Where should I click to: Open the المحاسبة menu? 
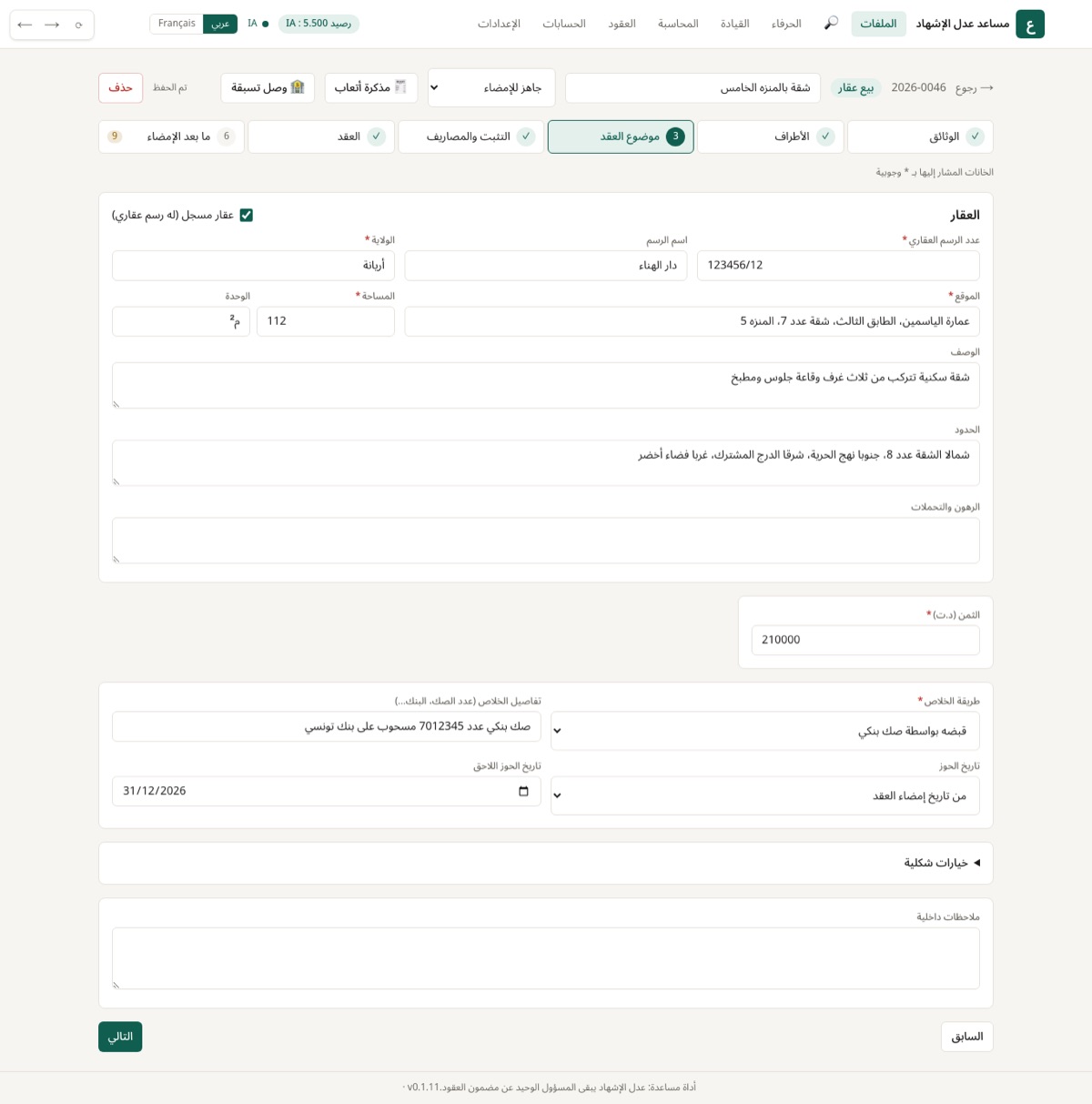(678, 24)
